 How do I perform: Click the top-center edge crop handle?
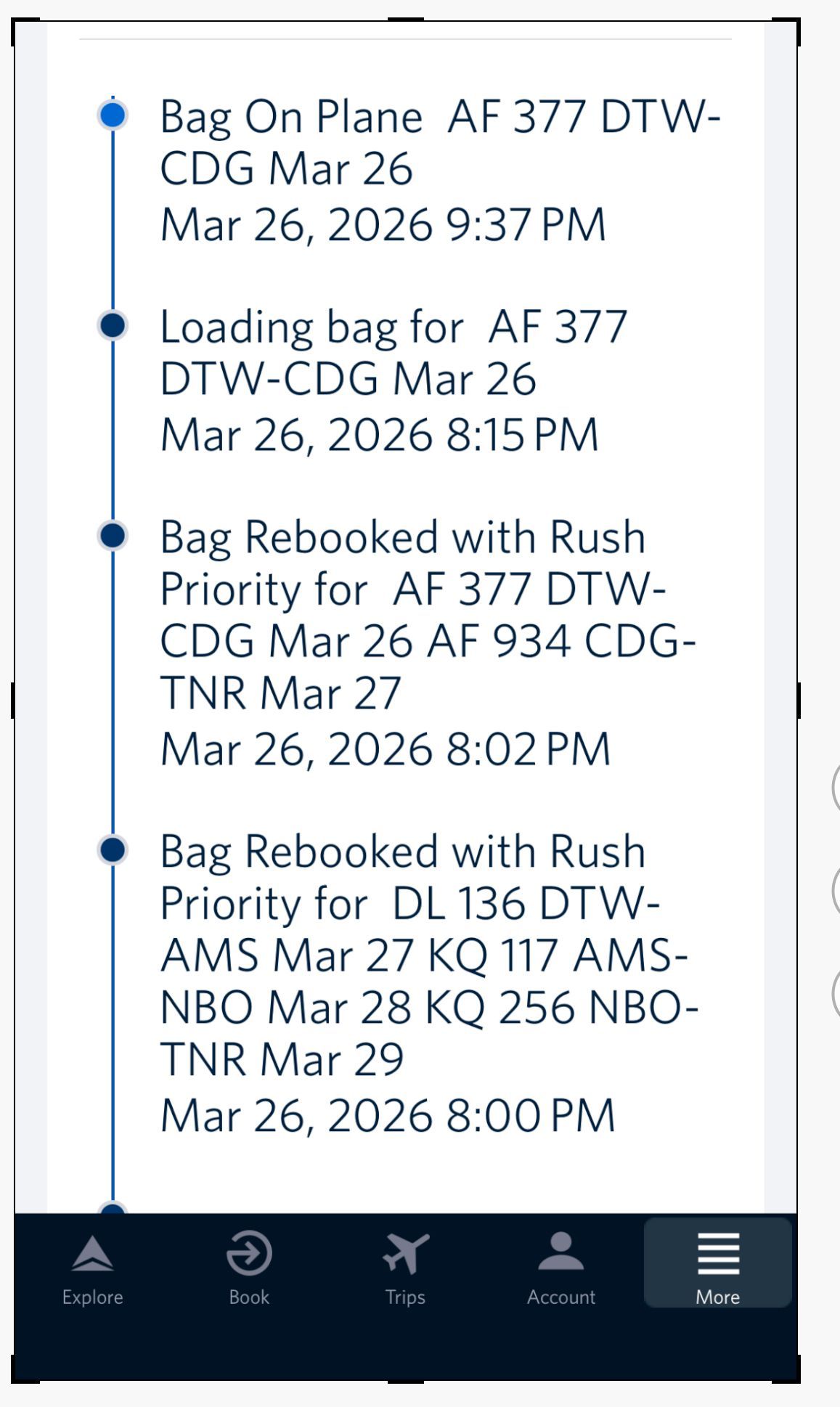click(x=406, y=20)
